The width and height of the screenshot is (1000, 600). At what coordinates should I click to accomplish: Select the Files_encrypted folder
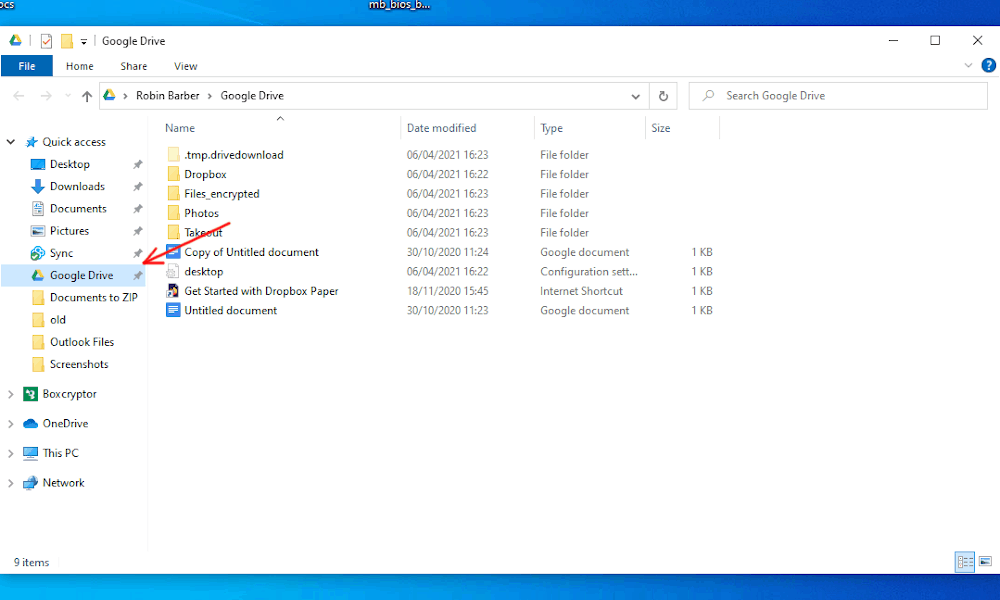point(221,194)
